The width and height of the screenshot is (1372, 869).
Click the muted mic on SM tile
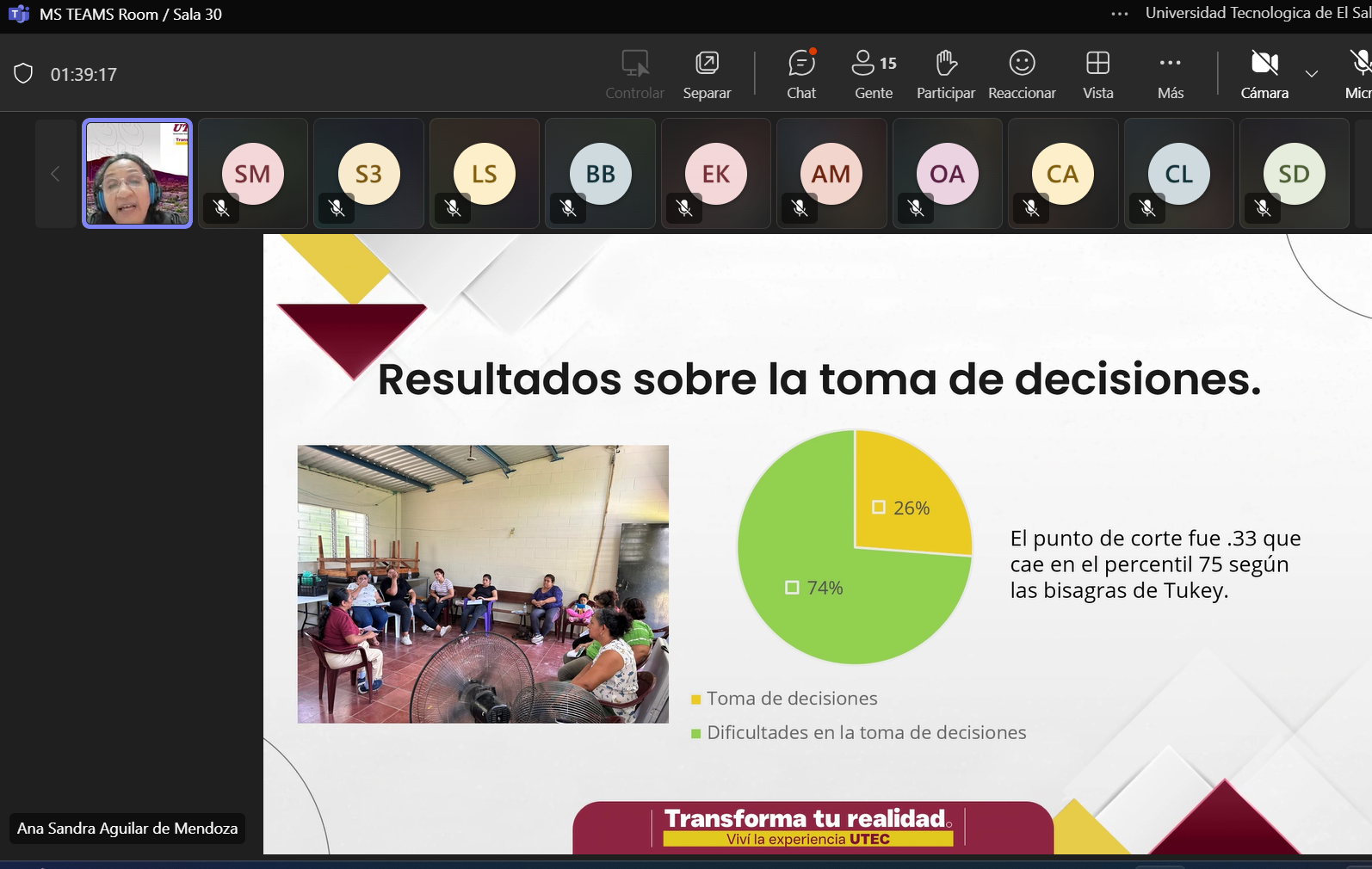(x=221, y=208)
